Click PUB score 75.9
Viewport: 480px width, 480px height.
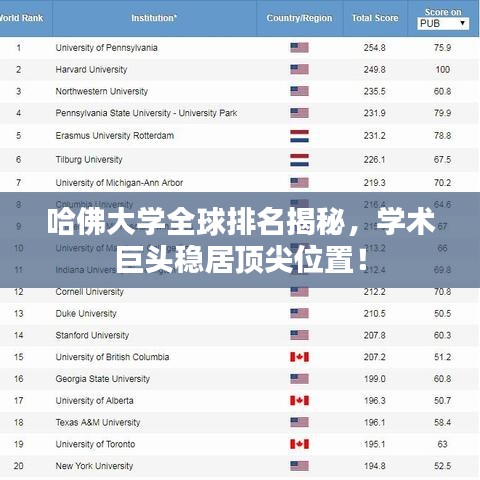point(443,48)
